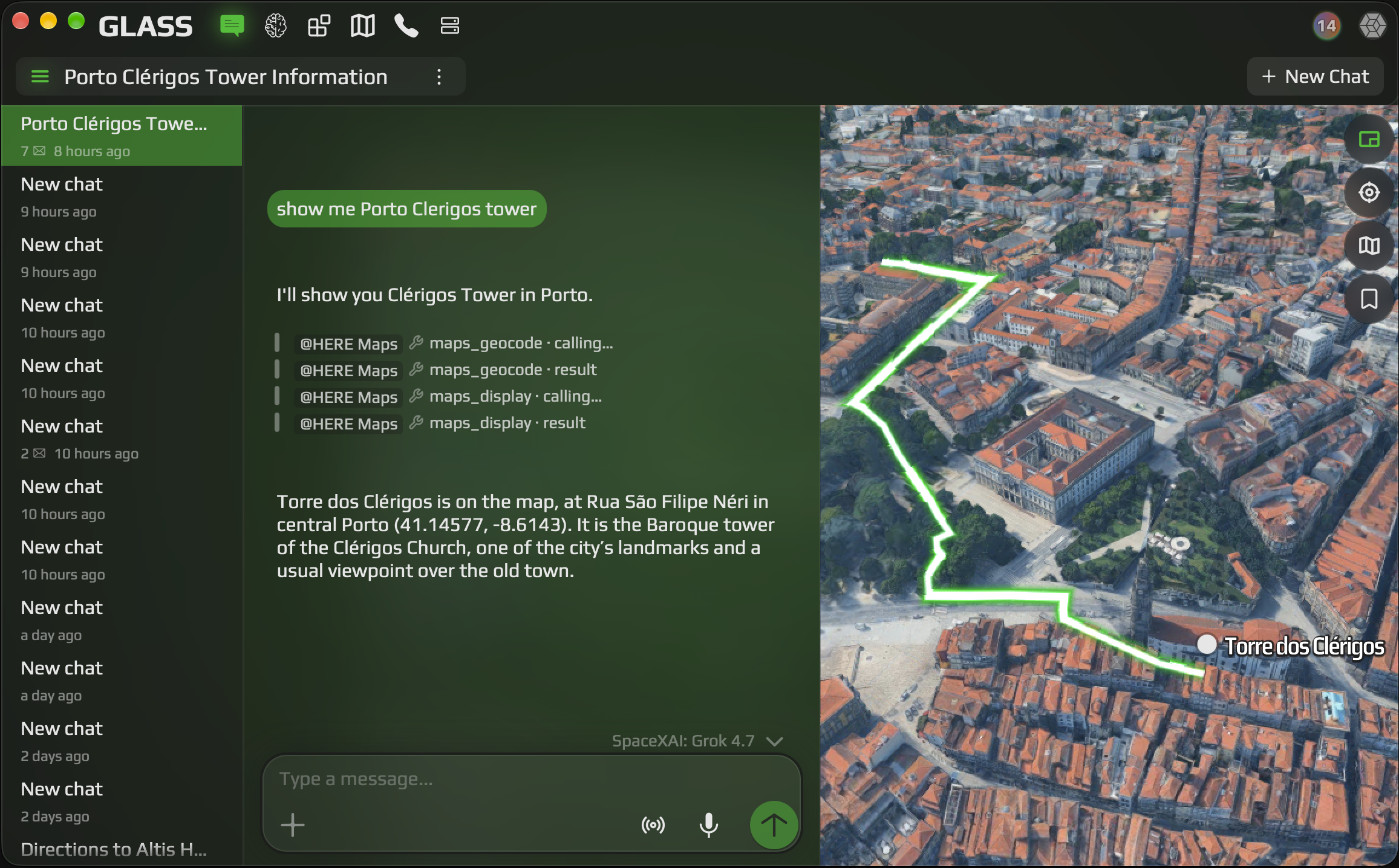
Task: Click the Type a message input field
Action: coord(532,779)
